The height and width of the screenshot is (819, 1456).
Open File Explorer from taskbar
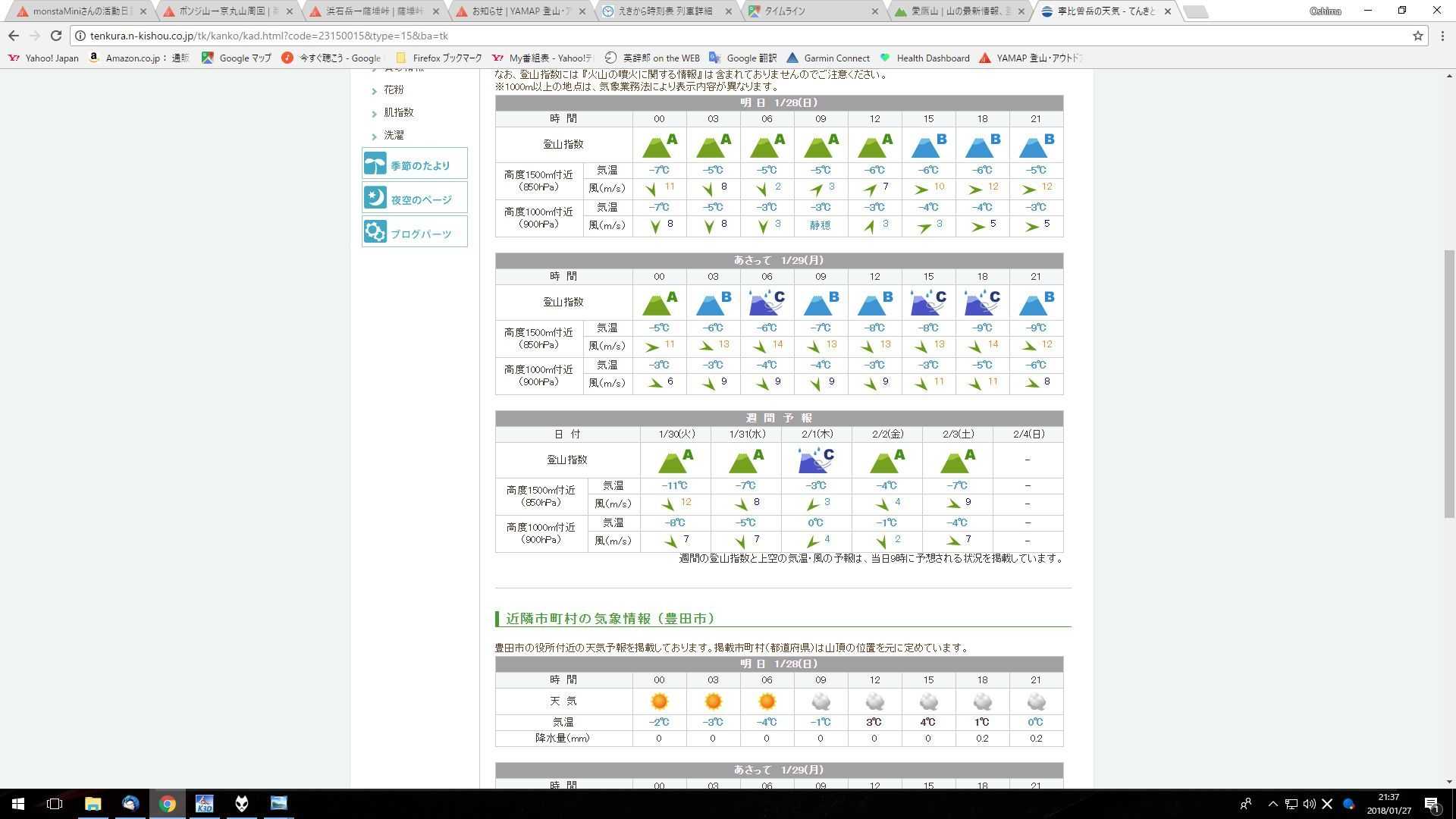[x=93, y=803]
